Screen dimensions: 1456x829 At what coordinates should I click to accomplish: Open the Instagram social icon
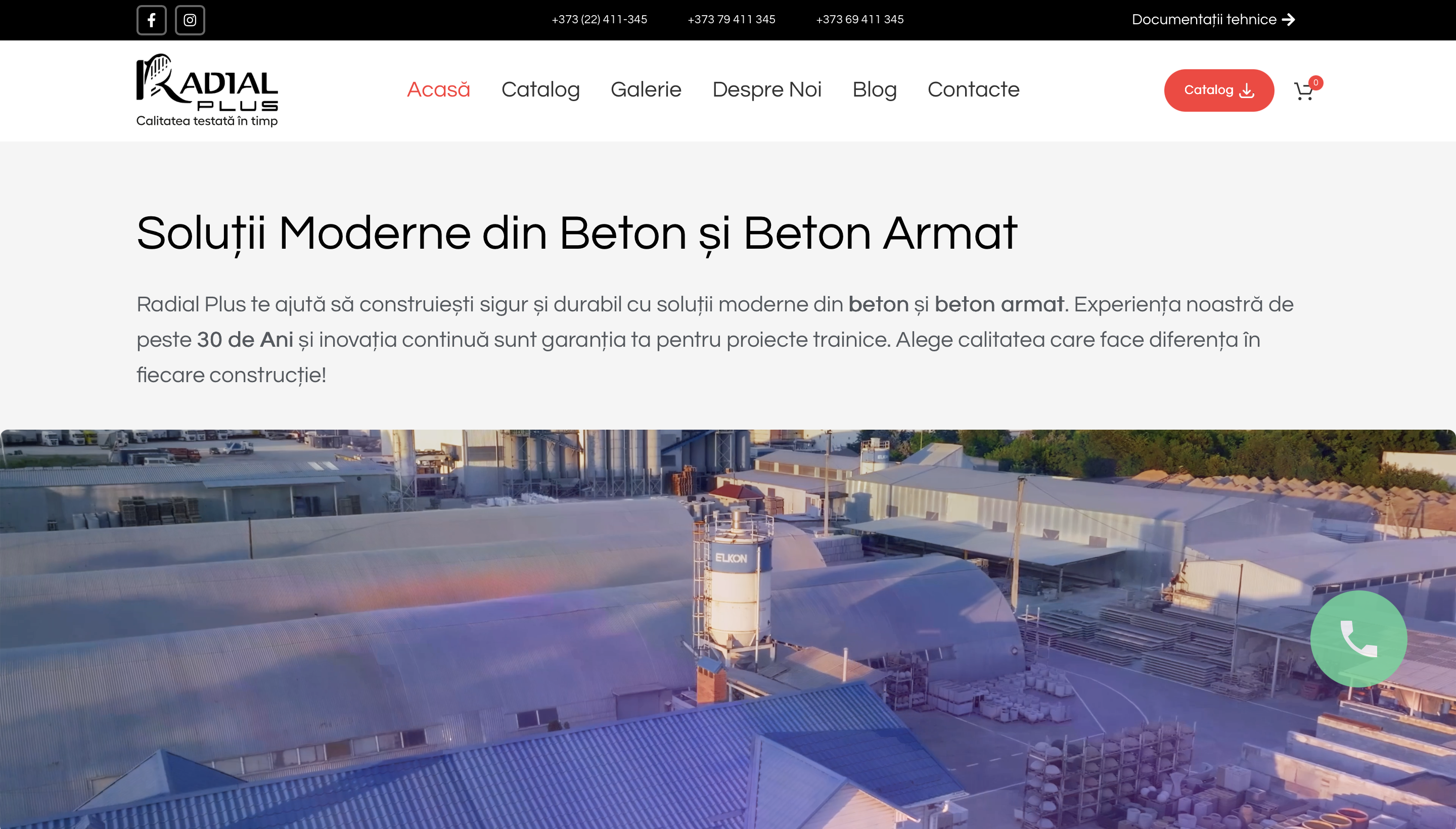[x=190, y=21]
